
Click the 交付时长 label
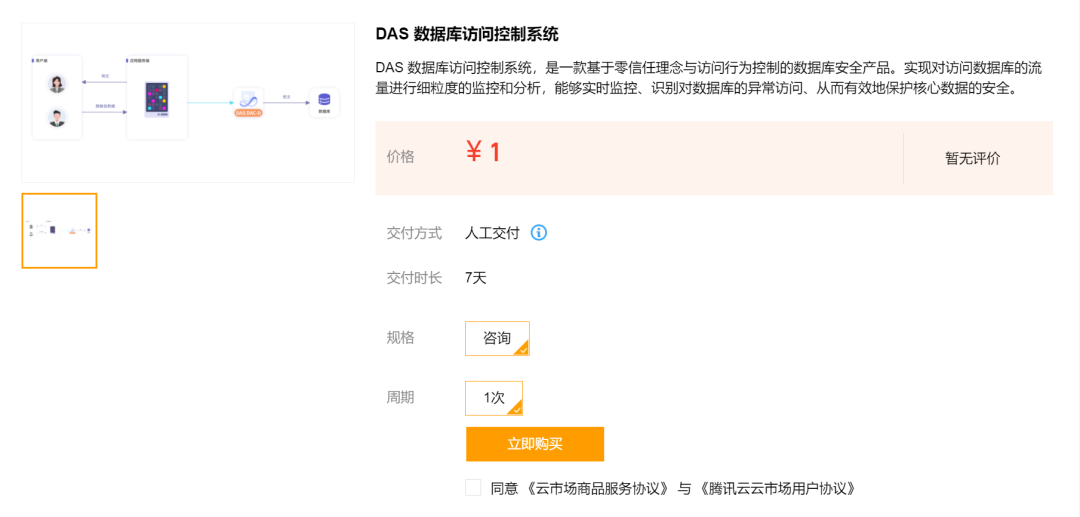tap(414, 278)
